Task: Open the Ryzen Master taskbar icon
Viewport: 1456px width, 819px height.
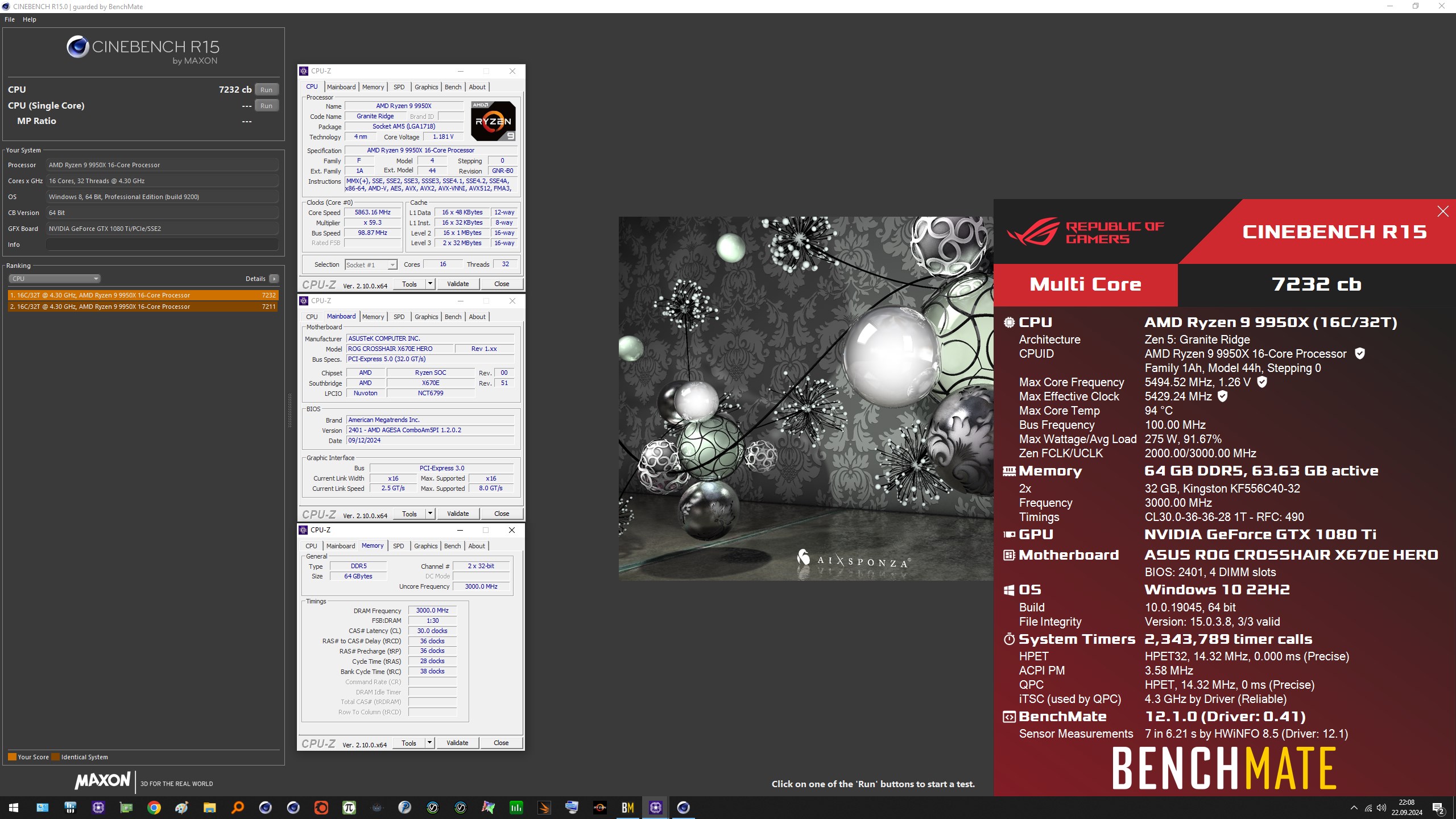Action: 599,808
